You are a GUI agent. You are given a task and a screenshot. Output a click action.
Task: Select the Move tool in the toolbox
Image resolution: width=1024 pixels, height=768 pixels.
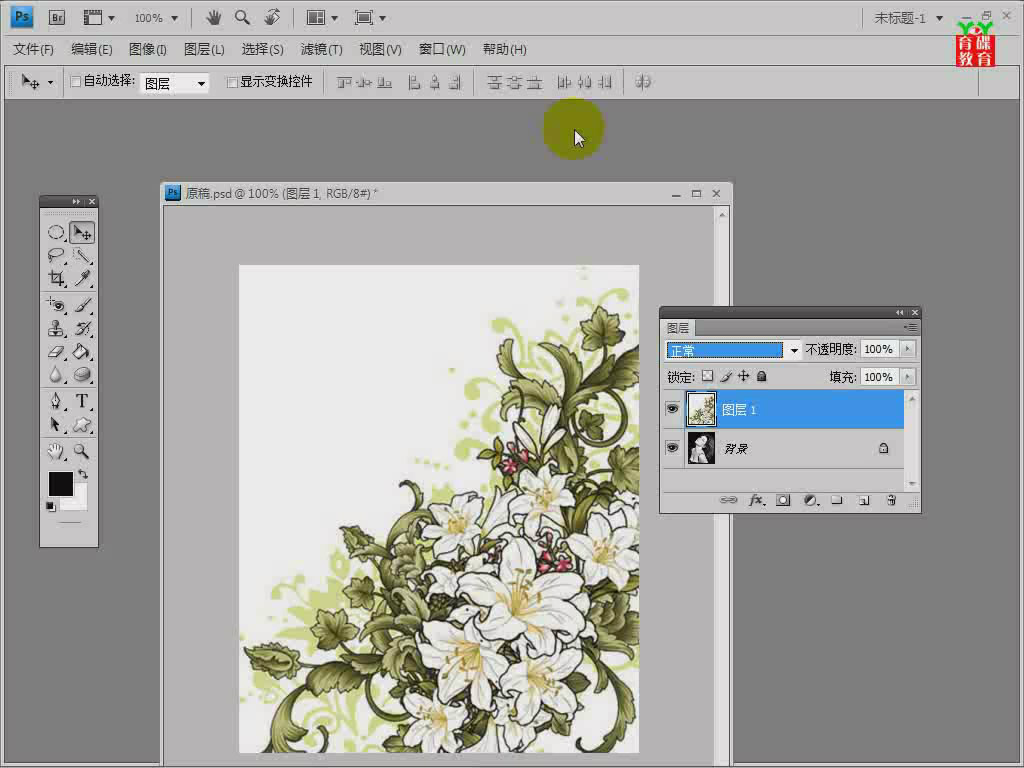82,232
